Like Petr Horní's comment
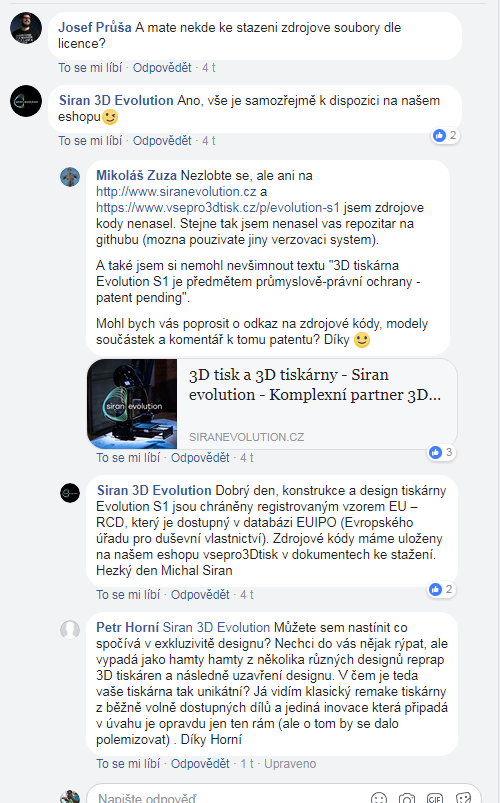Viewport: 500px width, 803px height. point(128,764)
